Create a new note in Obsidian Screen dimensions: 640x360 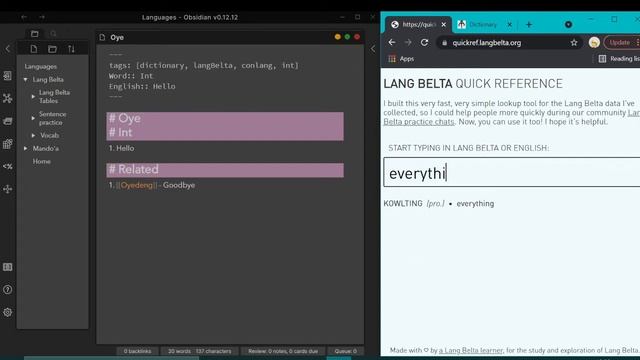tap(34, 49)
